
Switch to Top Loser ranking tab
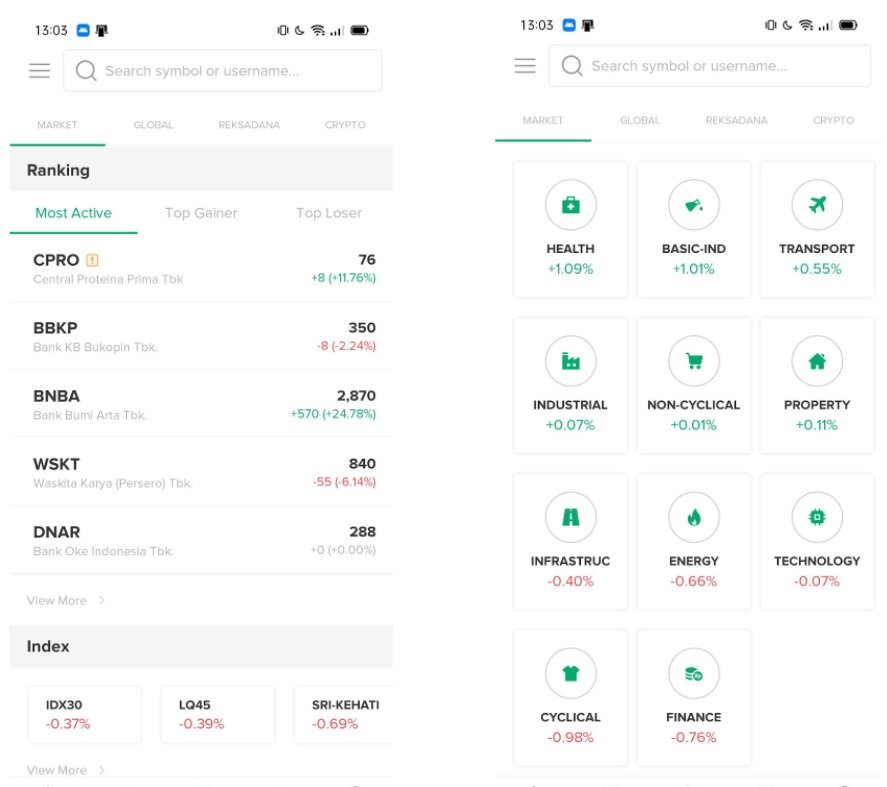[x=329, y=213]
